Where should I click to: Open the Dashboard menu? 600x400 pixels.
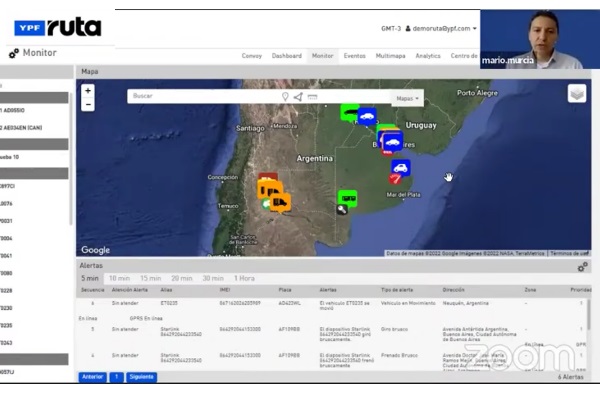coord(287,56)
